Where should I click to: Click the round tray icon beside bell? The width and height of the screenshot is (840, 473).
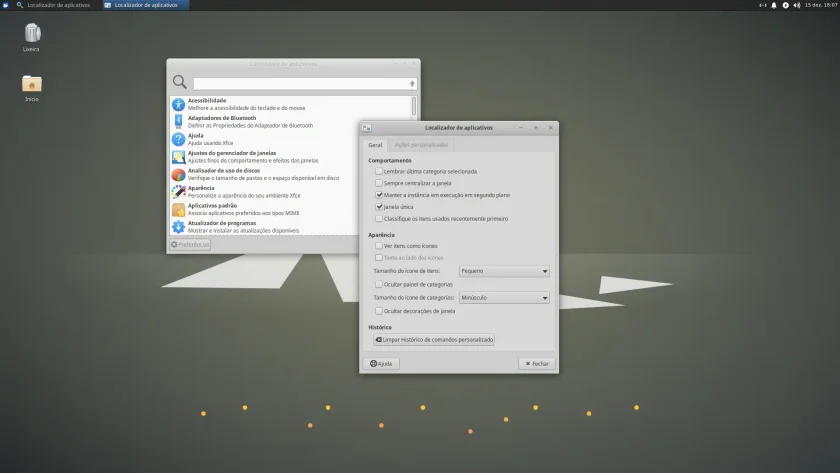tap(785, 5)
